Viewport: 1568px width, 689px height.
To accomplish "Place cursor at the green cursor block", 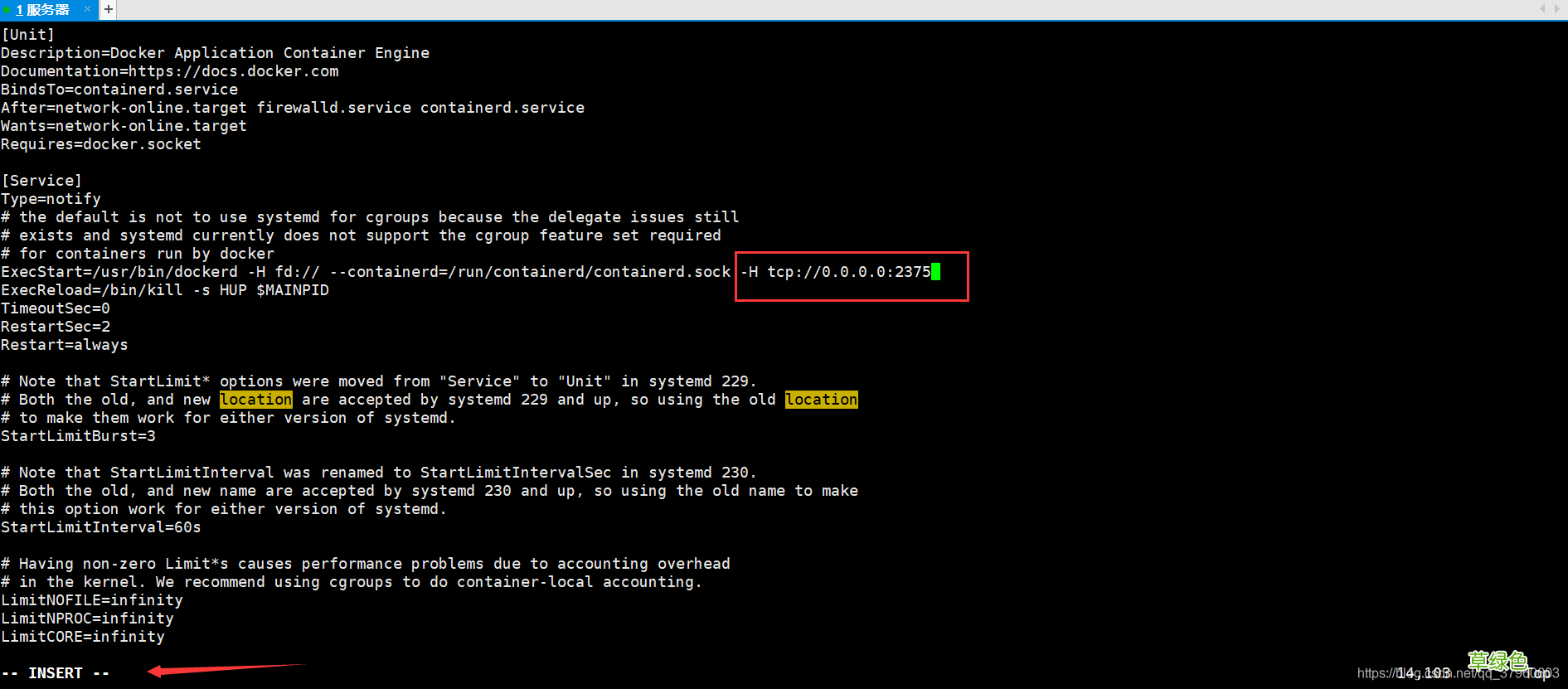I will pos(935,272).
